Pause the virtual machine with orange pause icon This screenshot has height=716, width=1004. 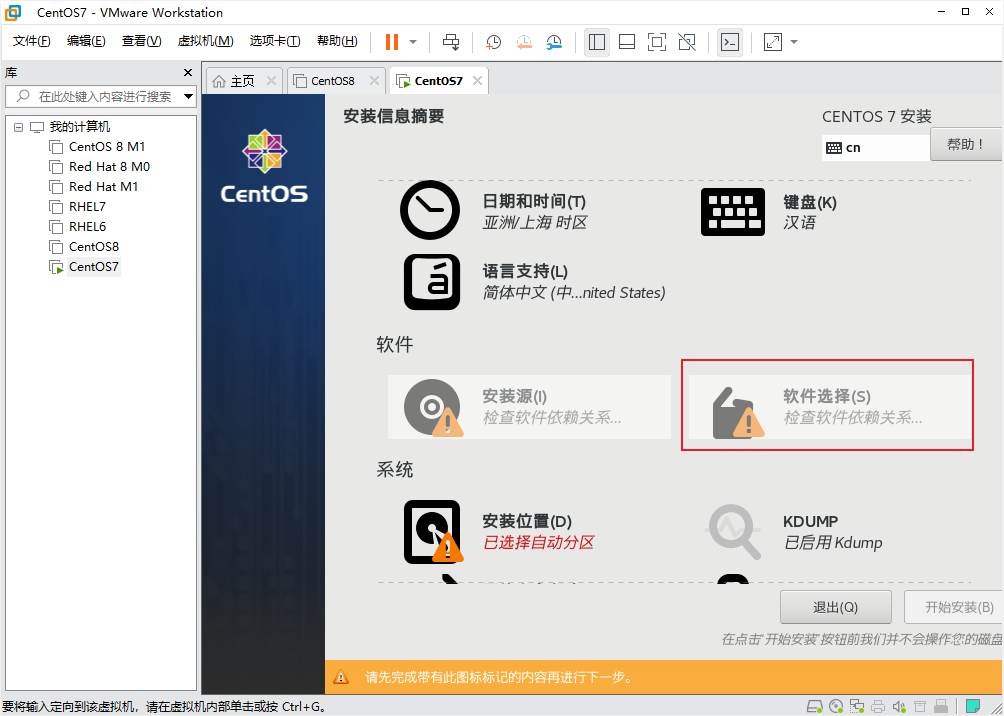(x=391, y=42)
